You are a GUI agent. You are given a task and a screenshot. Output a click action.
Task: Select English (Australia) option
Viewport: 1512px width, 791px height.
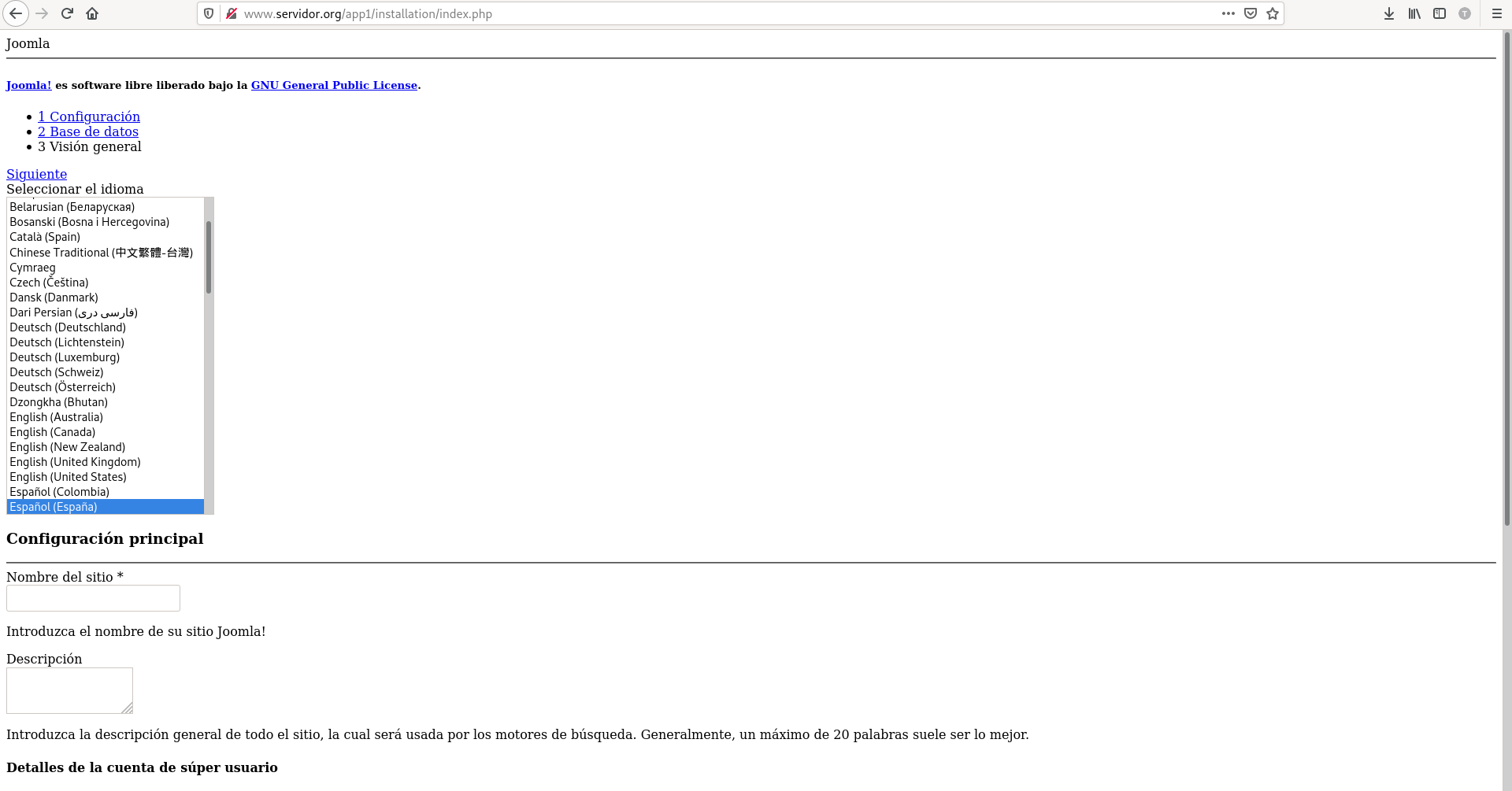point(106,417)
